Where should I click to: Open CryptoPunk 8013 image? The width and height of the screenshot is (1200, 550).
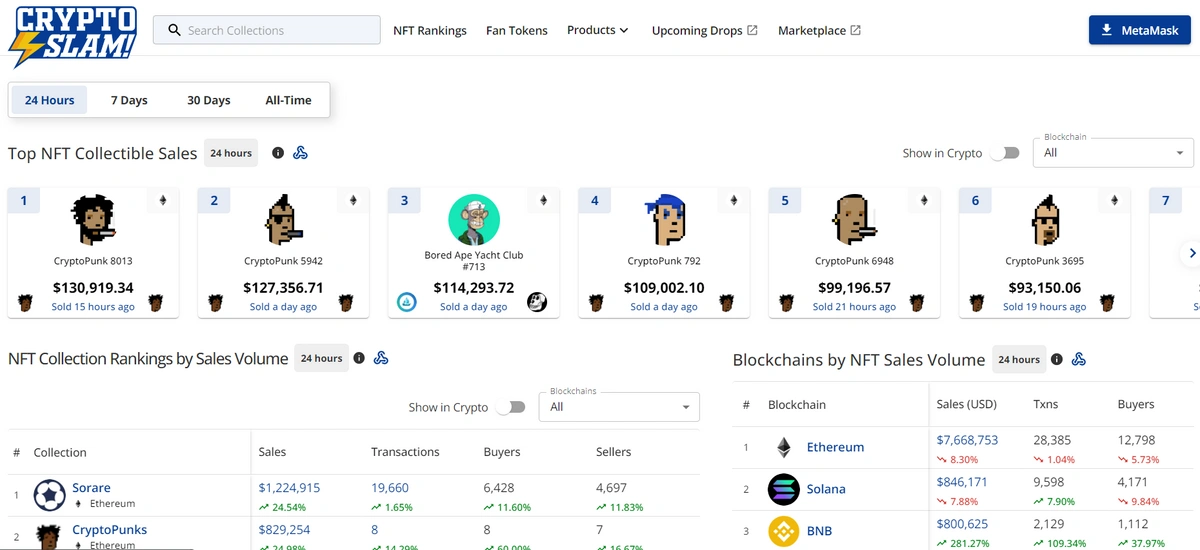(x=93, y=220)
